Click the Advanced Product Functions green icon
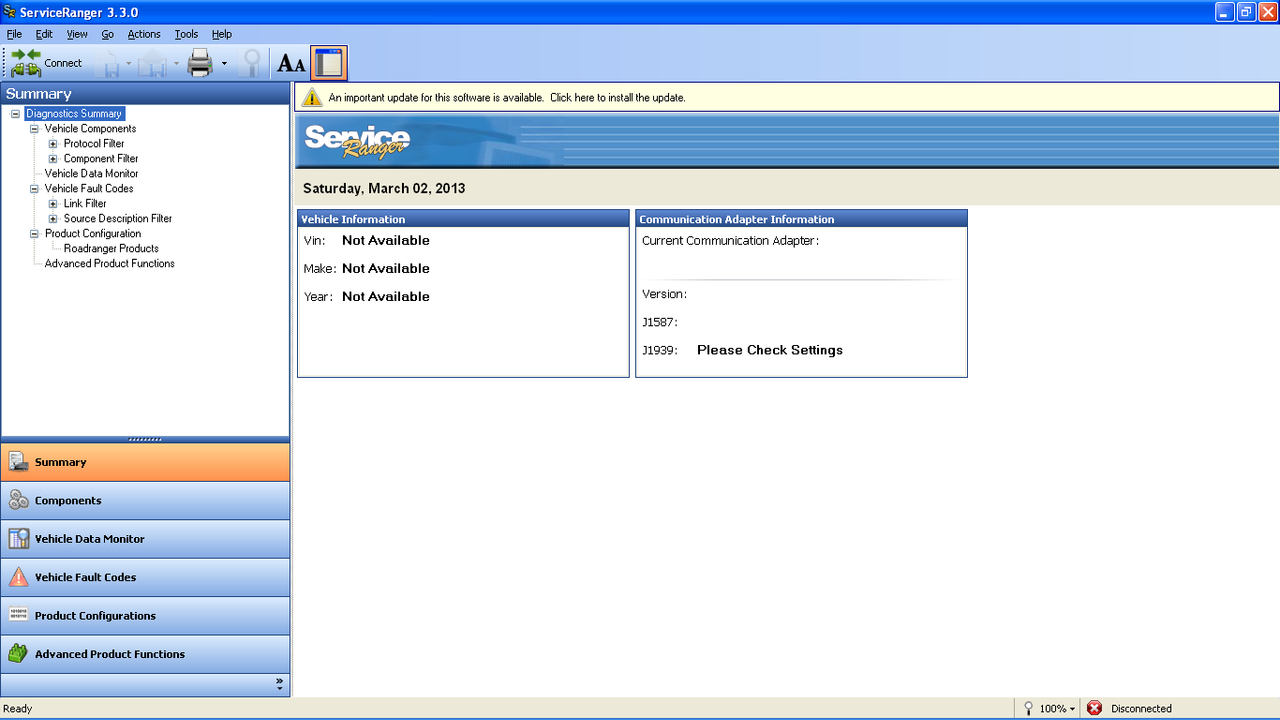Image resolution: width=1280 pixels, height=720 pixels. 18,654
